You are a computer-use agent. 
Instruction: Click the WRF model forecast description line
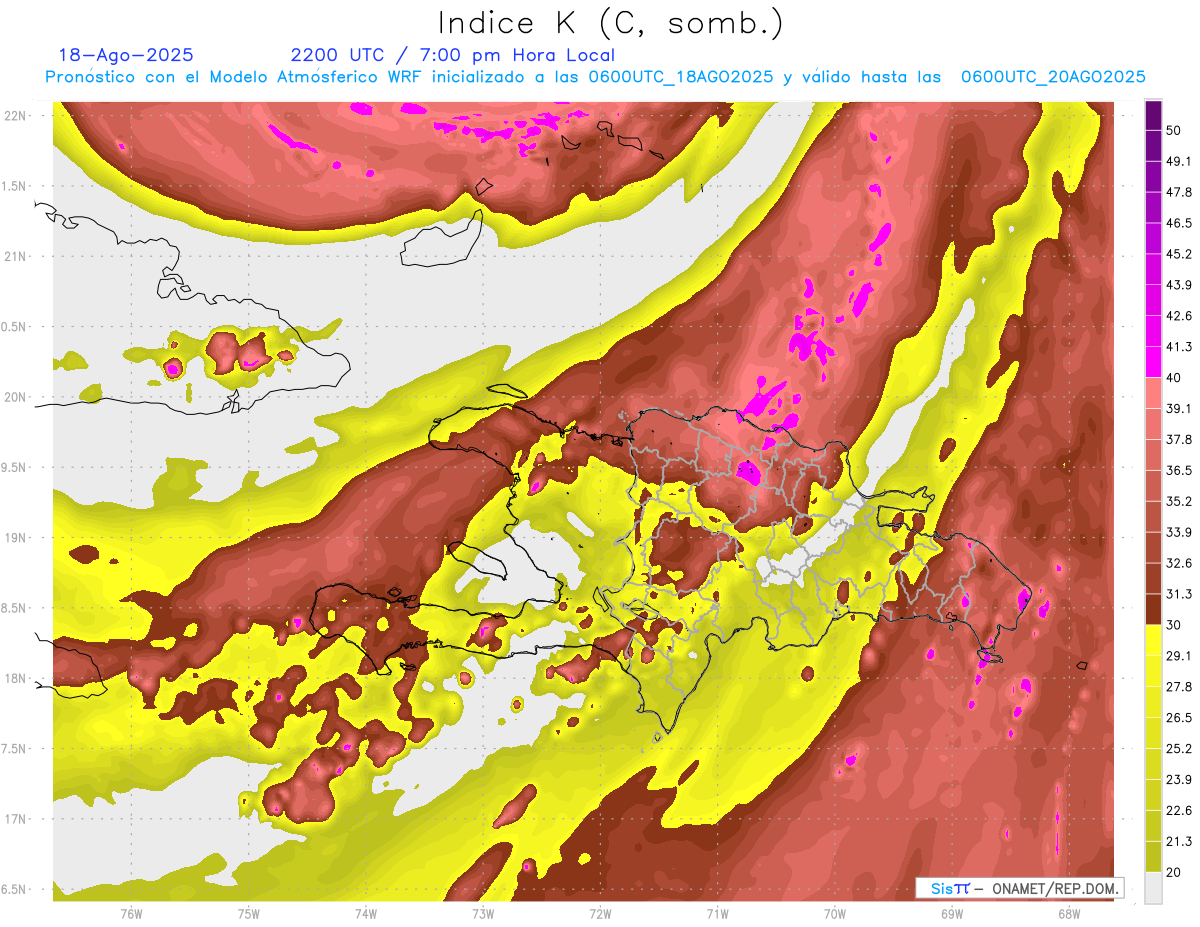point(595,77)
